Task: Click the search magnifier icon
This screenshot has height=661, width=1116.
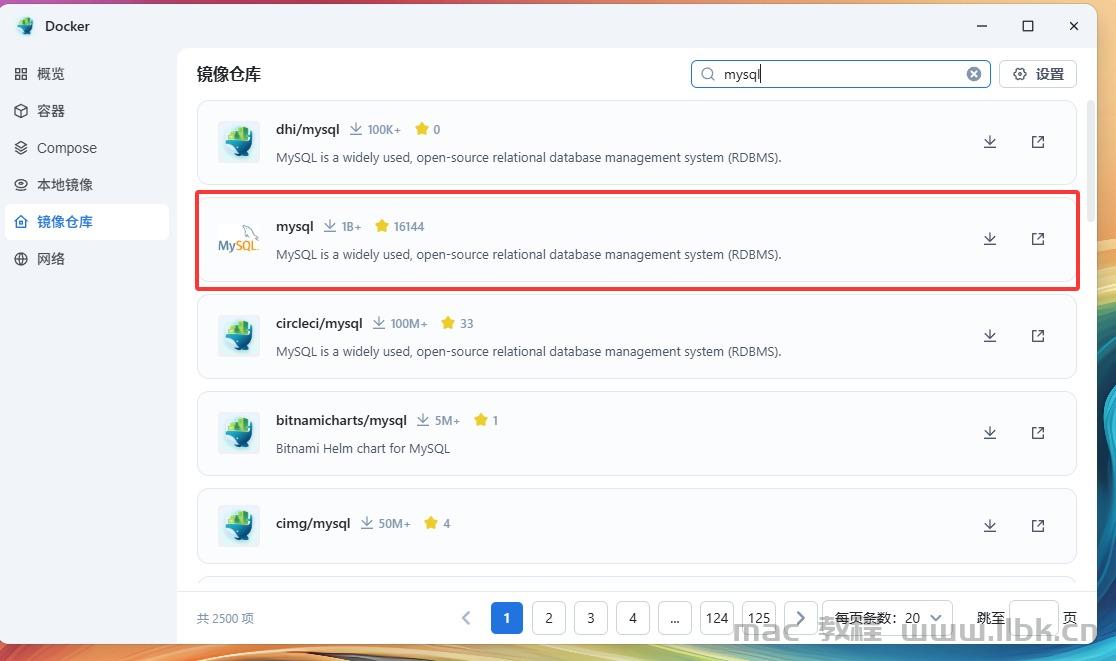Action: pyautogui.click(x=707, y=74)
